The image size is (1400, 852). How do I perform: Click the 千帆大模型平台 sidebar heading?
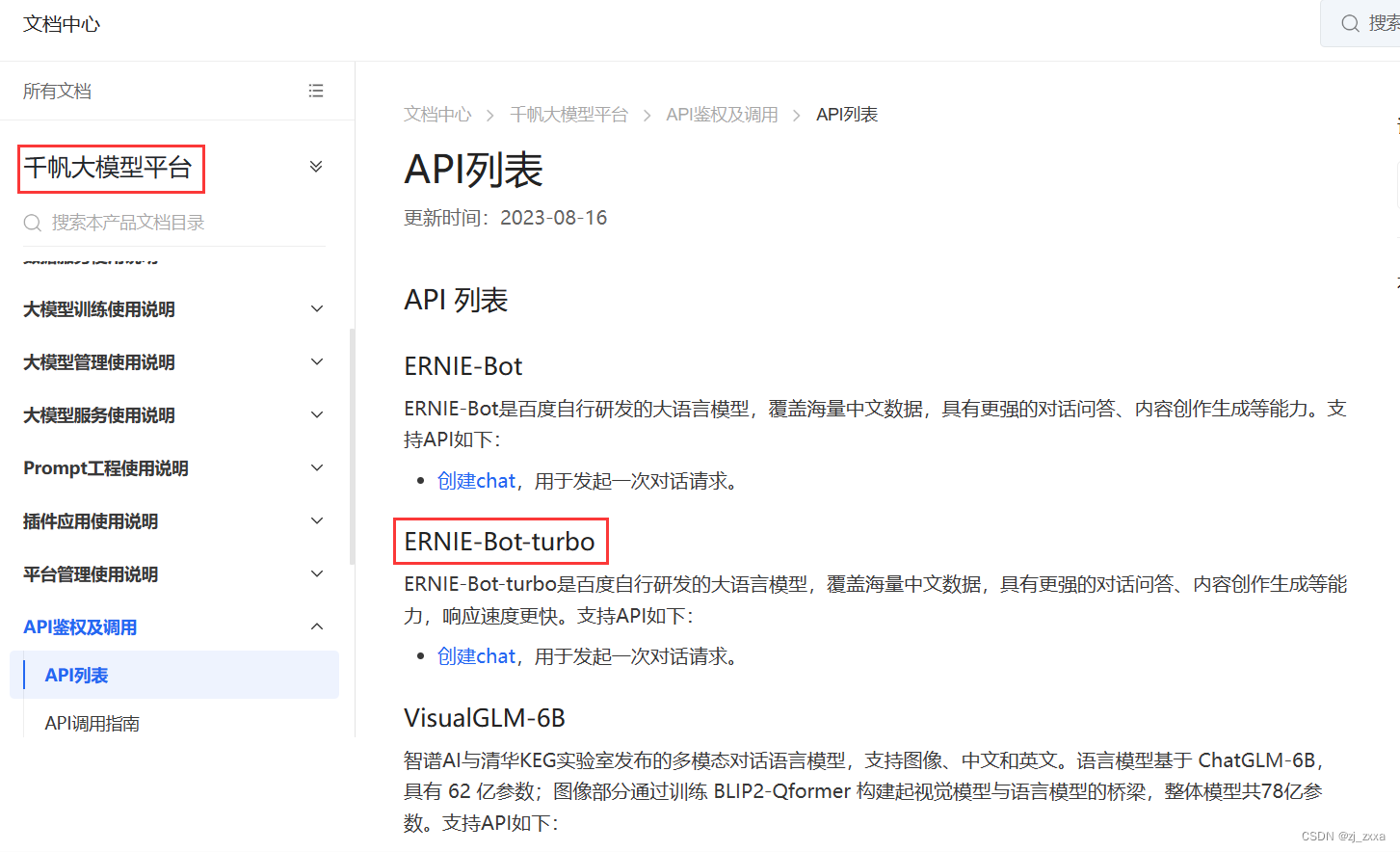[x=108, y=168]
